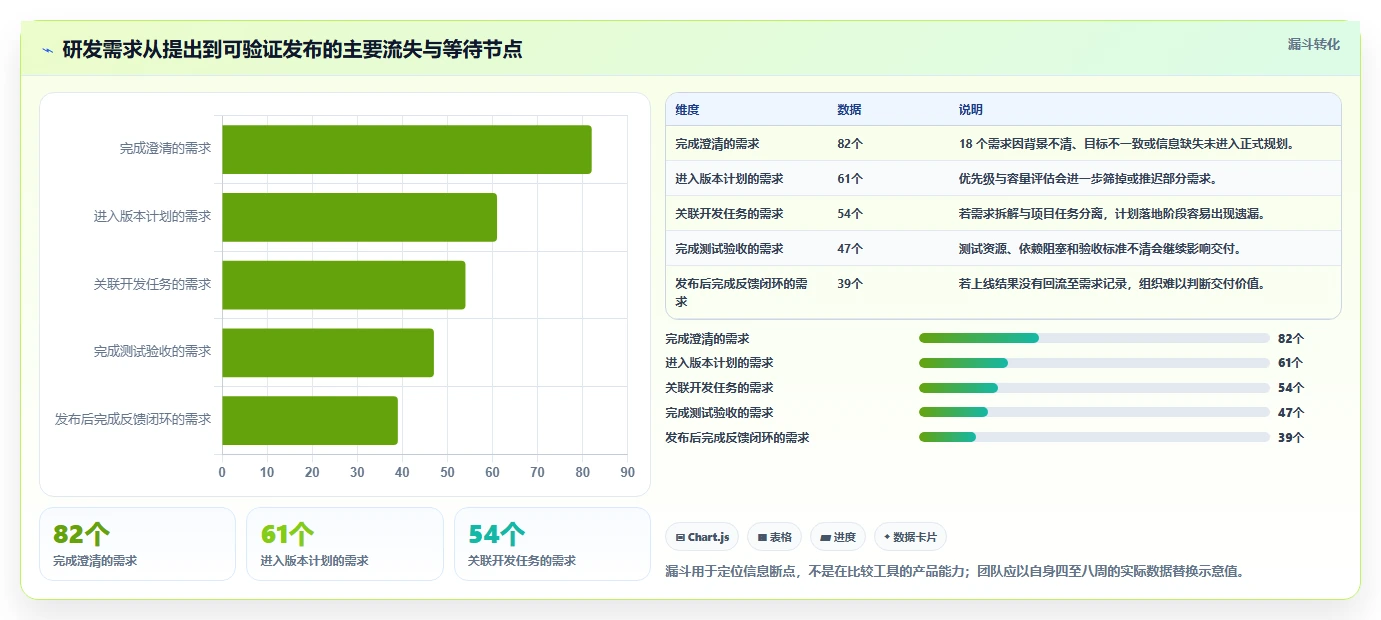1381x620 pixels.
Task: Click the description 优先级与容量评估会进一步筛掉或推迟部分需求
Action: [1087, 178]
